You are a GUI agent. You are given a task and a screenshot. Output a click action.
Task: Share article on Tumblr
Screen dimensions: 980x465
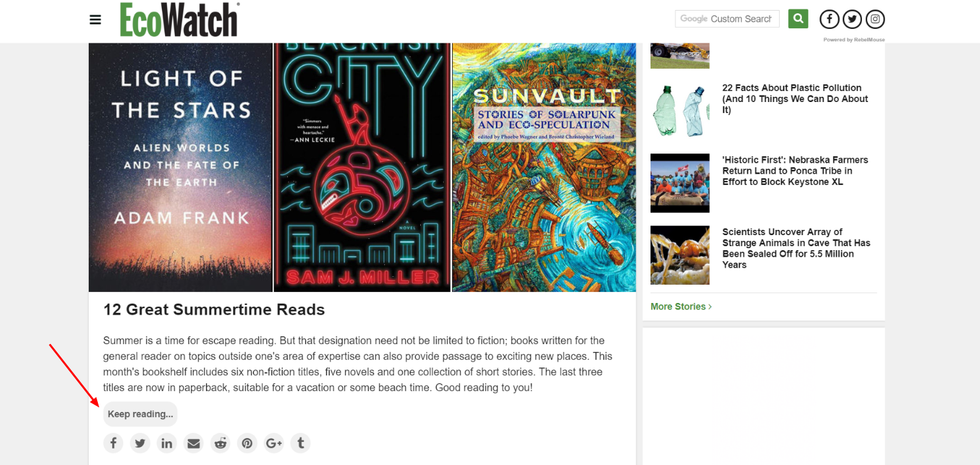(x=301, y=443)
